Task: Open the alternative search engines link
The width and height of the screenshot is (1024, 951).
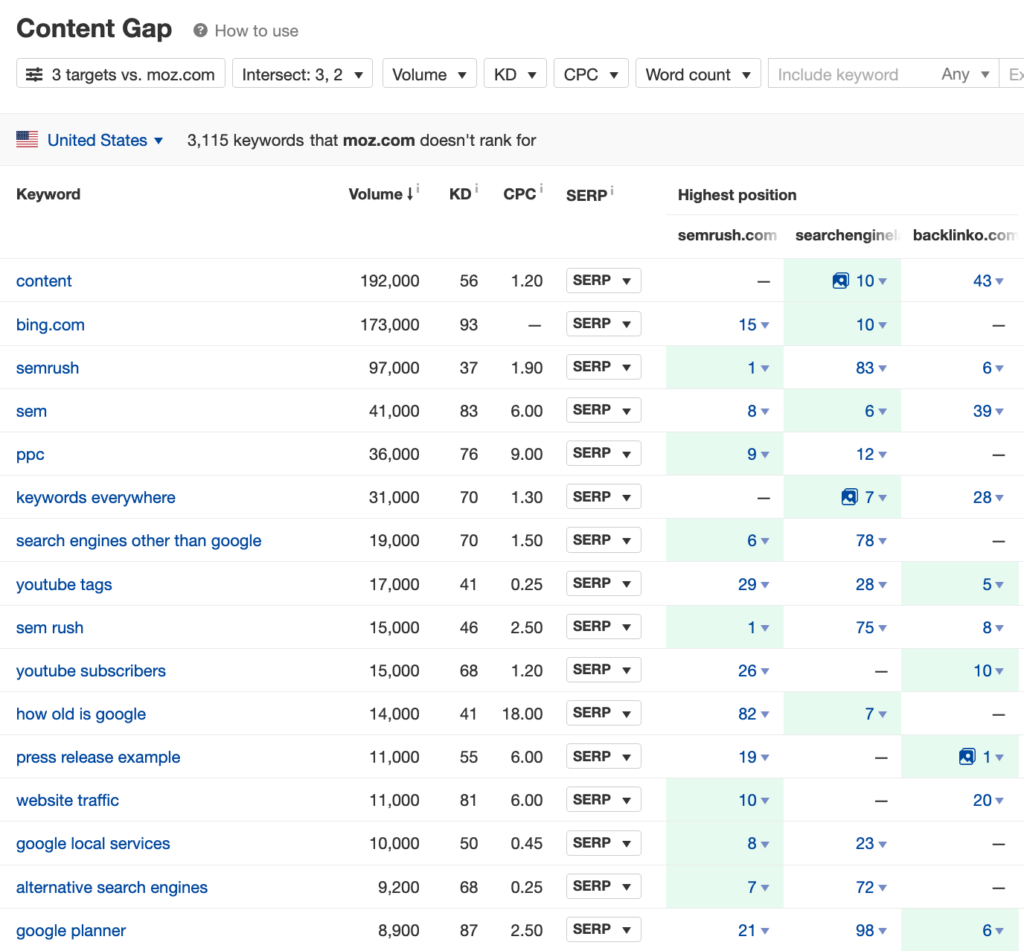Action: 112,887
